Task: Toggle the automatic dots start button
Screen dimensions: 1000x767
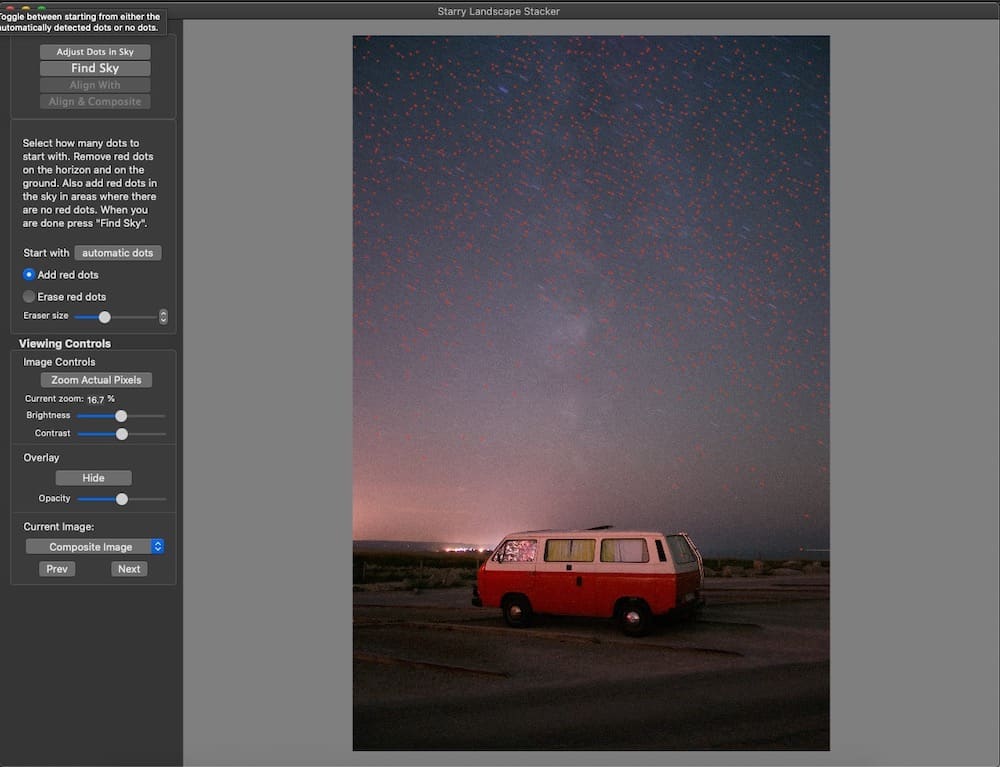Action: pos(118,252)
